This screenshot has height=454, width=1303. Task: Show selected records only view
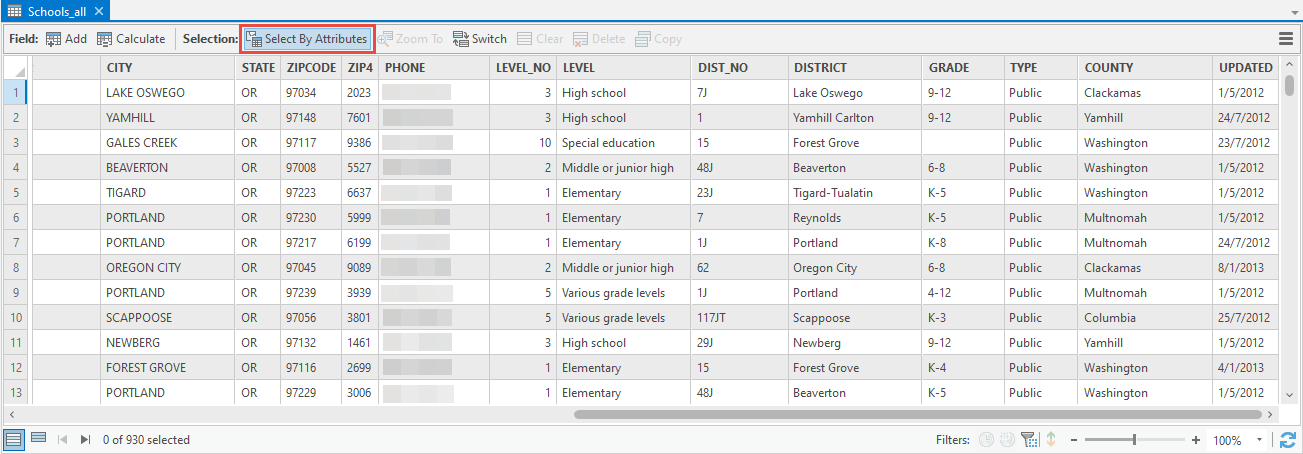[38, 439]
